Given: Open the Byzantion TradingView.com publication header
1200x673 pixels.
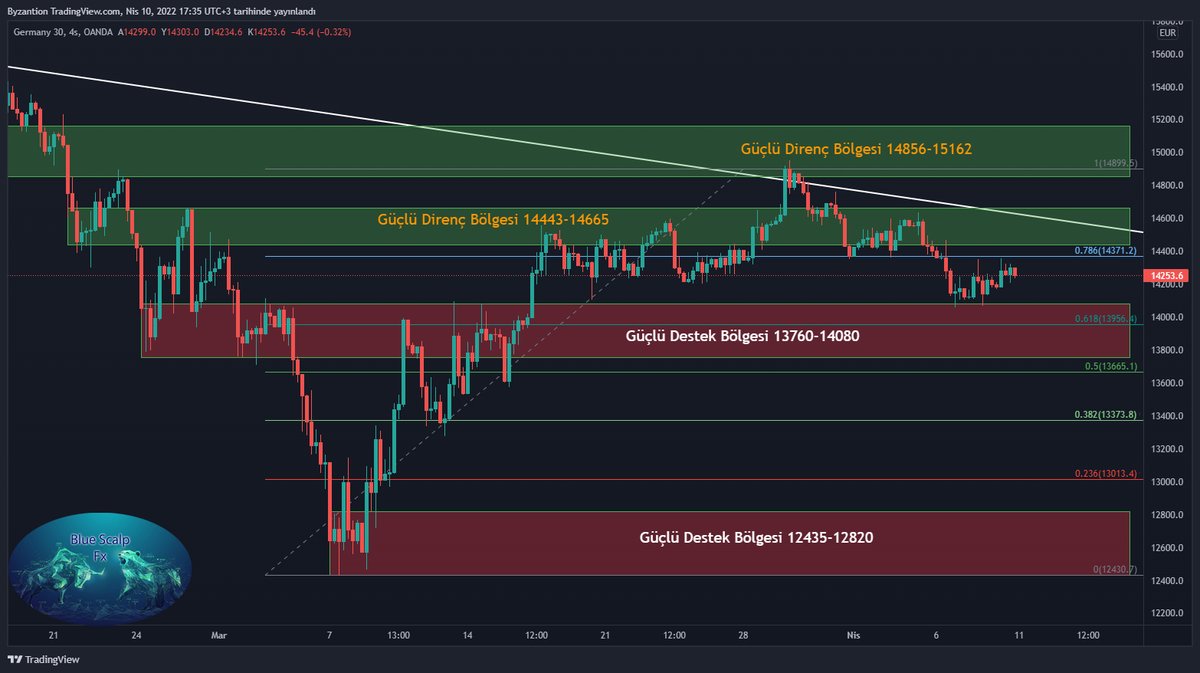Looking at the screenshot, I should pos(160,12).
